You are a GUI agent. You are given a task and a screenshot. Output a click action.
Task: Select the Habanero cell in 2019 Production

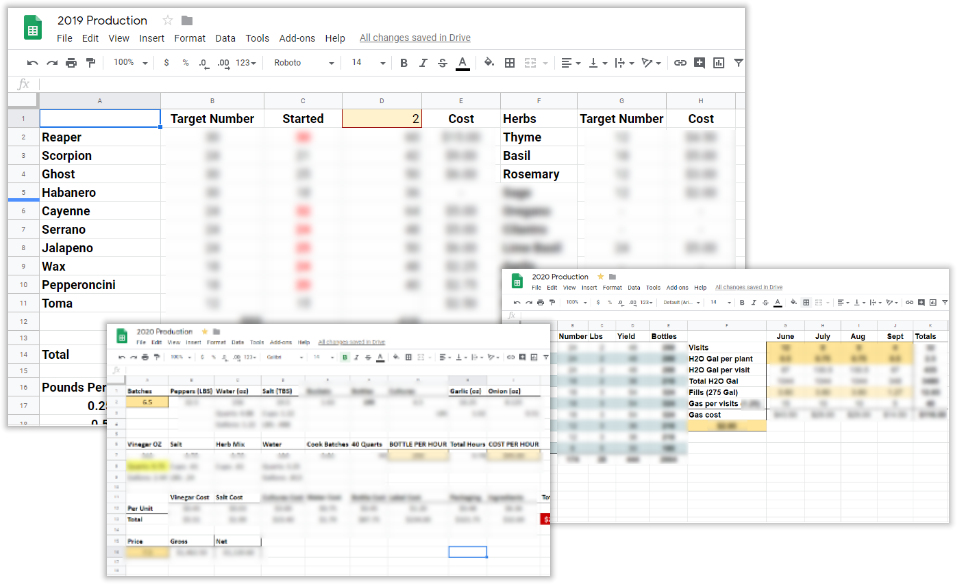point(99,193)
